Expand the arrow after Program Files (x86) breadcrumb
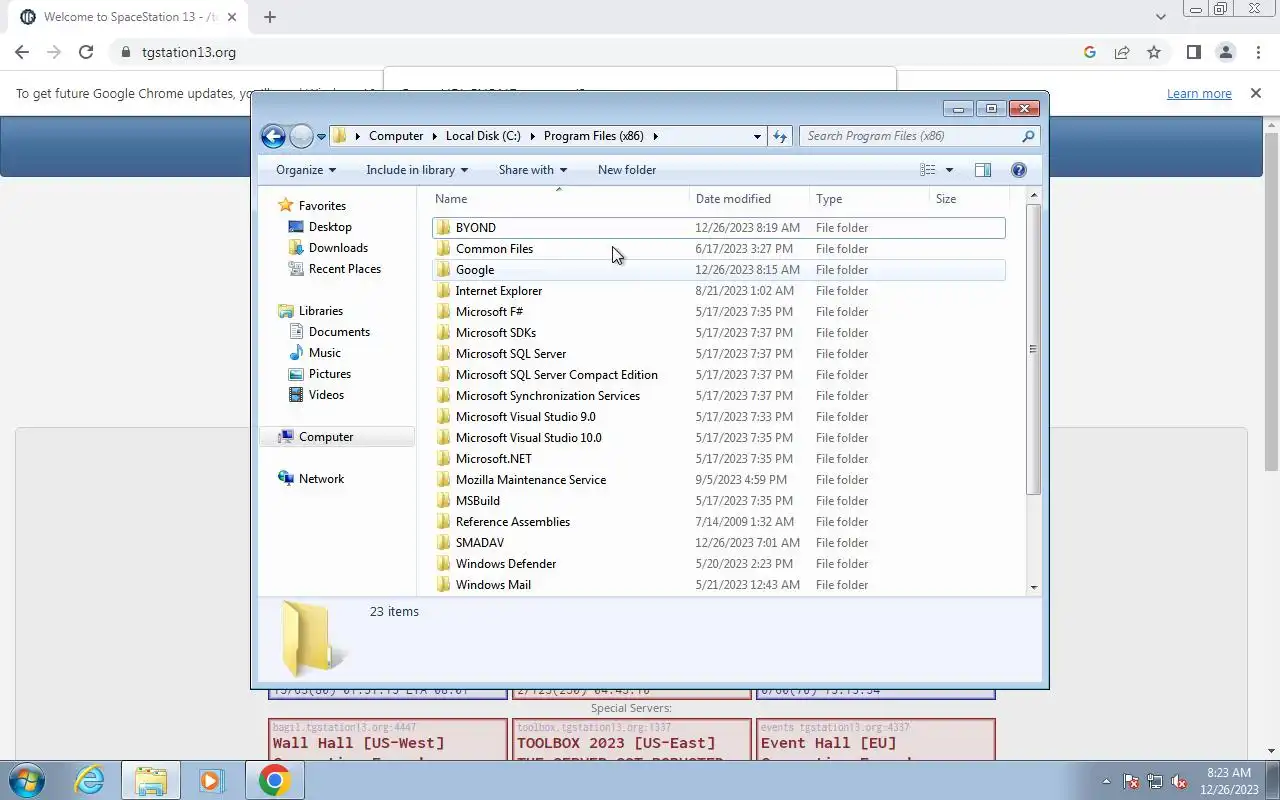The width and height of the screenshot is (1280, 800). coord(655,136)
